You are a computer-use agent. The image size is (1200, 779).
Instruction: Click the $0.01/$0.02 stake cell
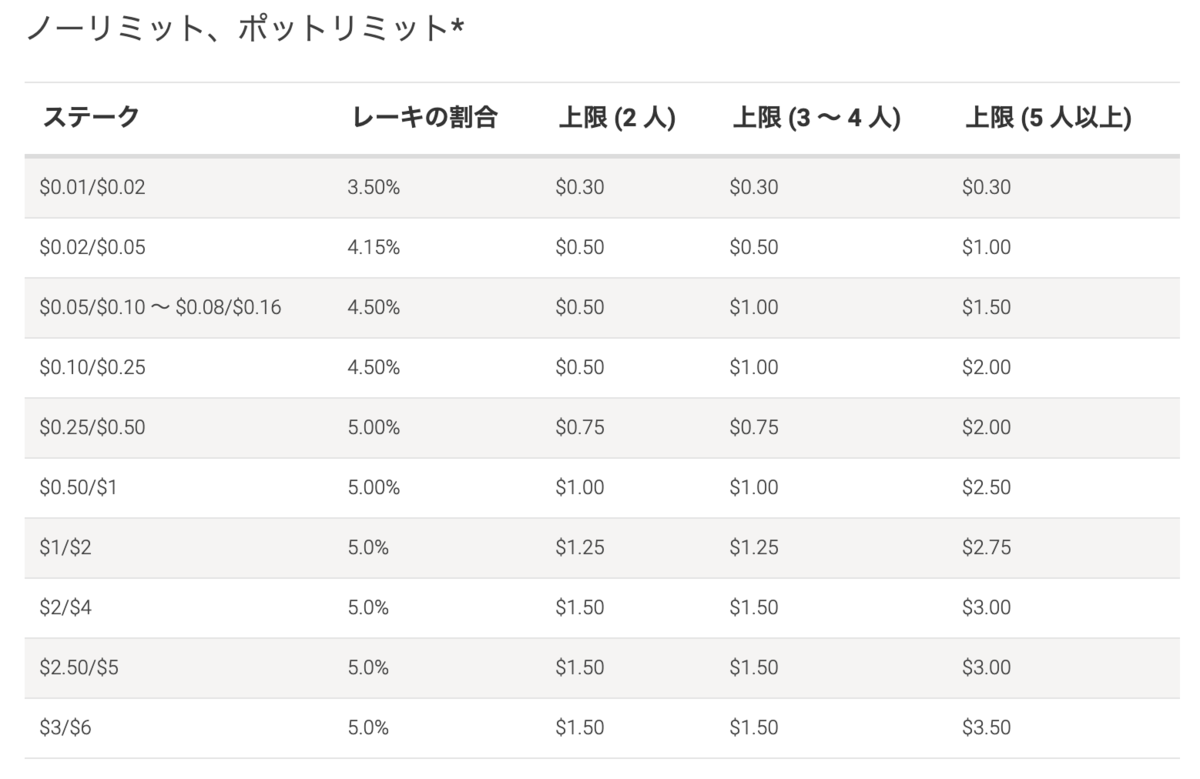click(x=92, y=187)
